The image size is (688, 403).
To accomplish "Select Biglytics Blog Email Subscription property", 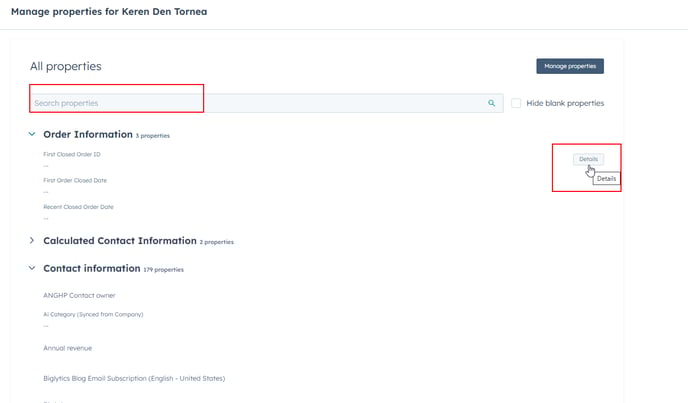I will pos(134,378).
